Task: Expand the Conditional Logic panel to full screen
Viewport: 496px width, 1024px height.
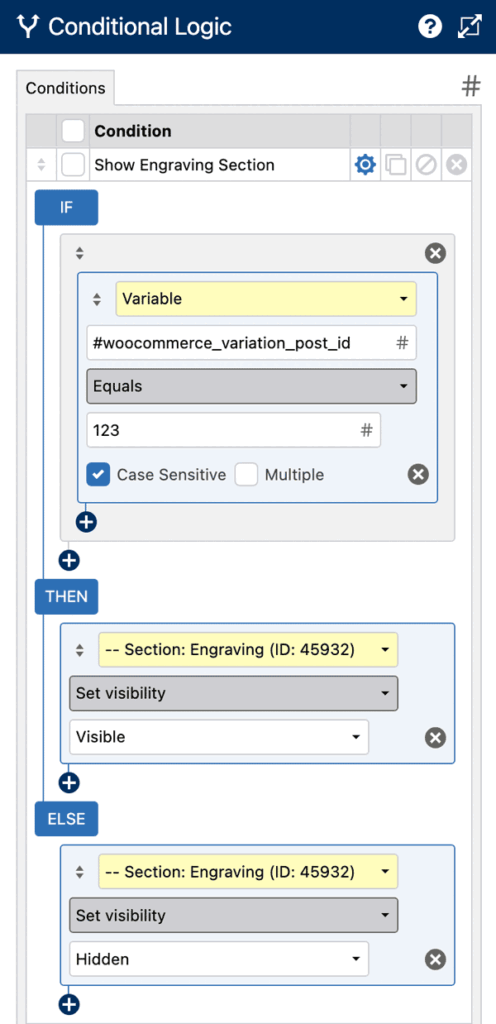Action: click(469, 27)
